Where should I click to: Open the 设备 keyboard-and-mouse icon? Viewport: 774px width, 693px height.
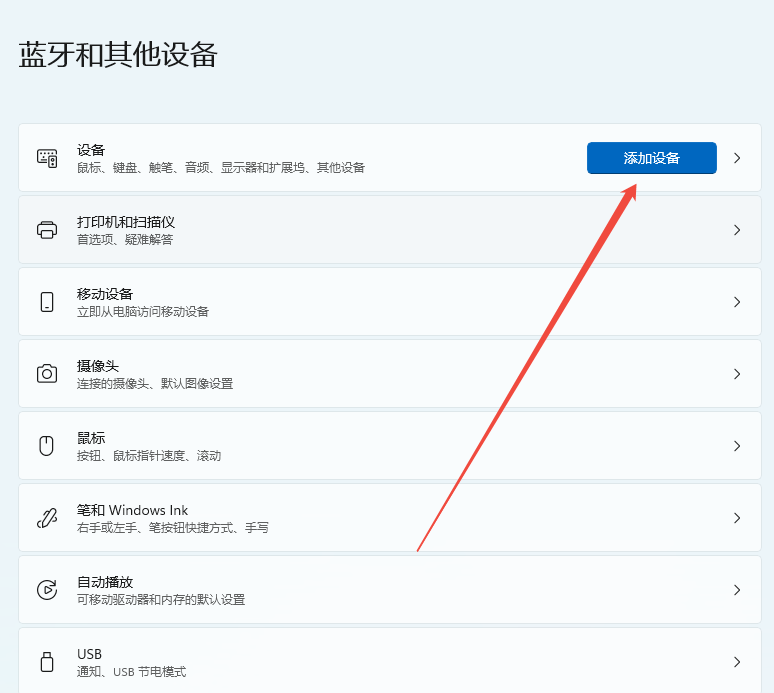click(47, 158)
